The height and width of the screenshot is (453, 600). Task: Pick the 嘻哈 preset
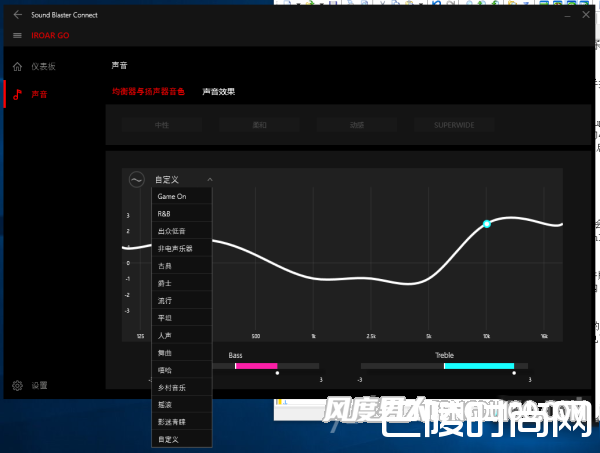click(182, 370)
